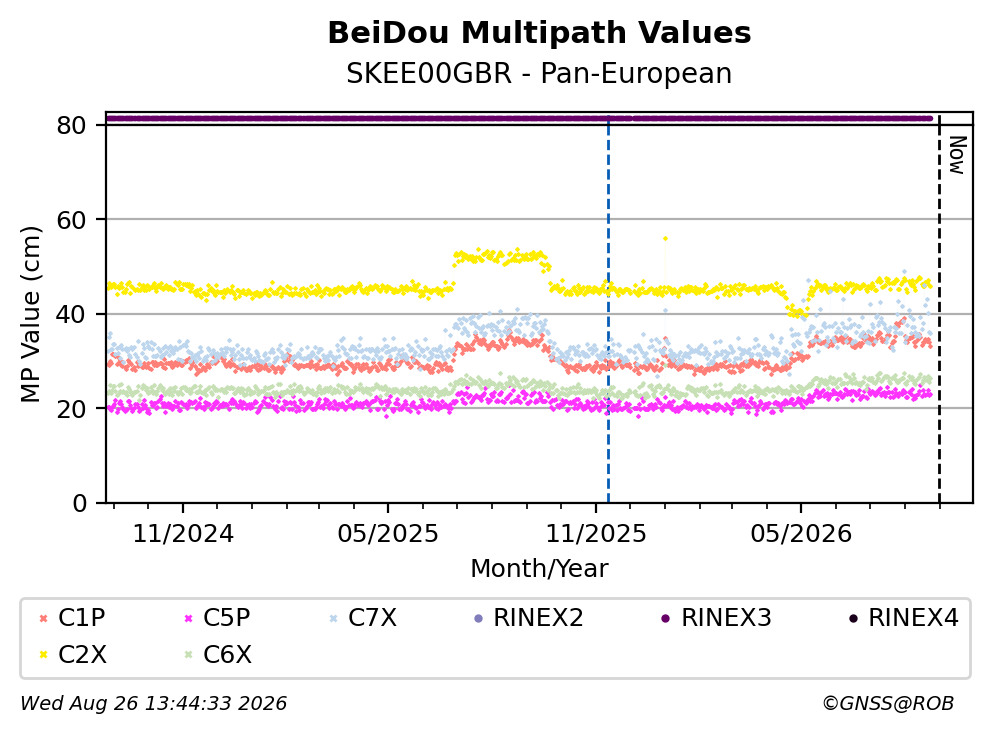
Task: Click the isolated yellow outlier point near 56
Action: click(665, 239)
